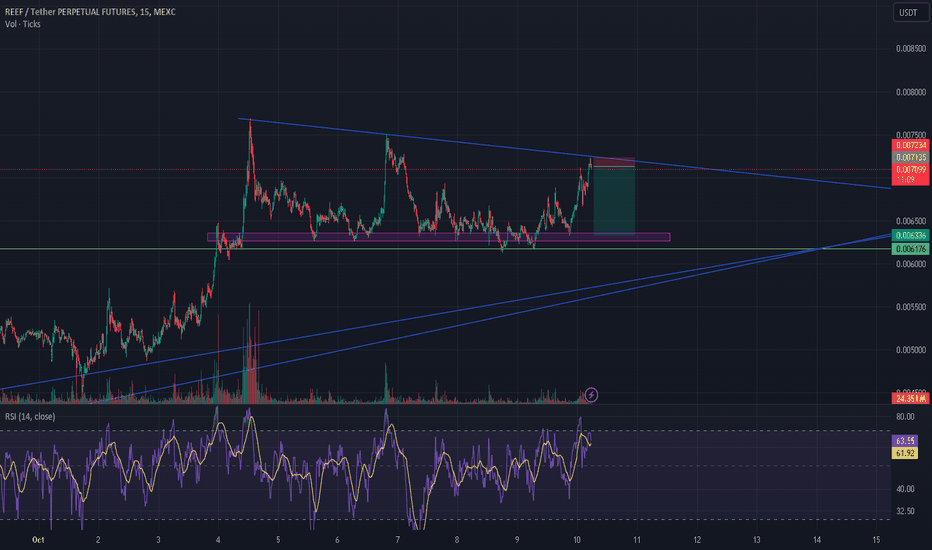Click the 24.351M volume value label
The height and width of the screenshot is (550, 932).
point(911,398)
